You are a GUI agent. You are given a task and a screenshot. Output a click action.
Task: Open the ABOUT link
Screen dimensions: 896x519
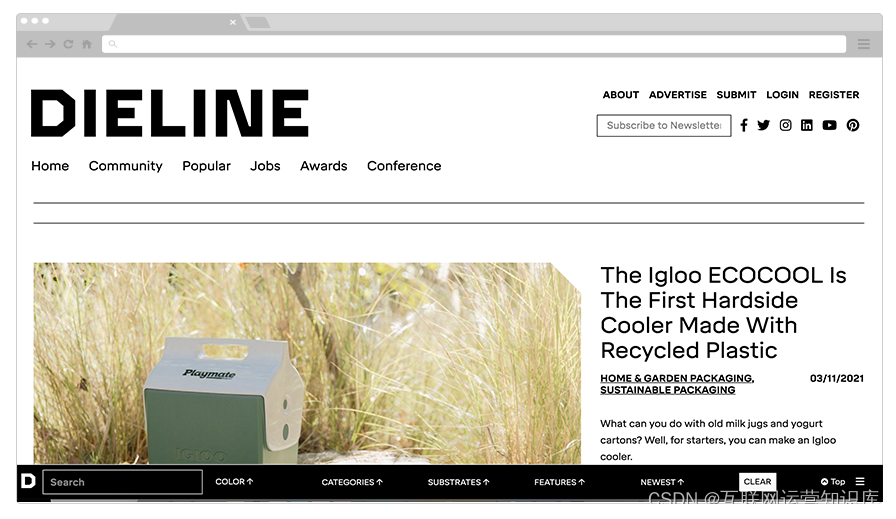click(x=621, y=95)
